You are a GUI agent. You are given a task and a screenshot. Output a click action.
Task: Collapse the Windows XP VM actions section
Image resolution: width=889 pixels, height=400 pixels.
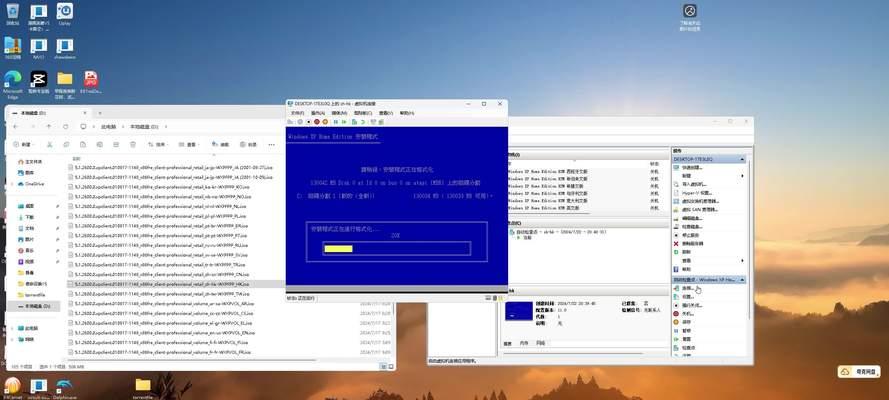(x=742, y=280)
